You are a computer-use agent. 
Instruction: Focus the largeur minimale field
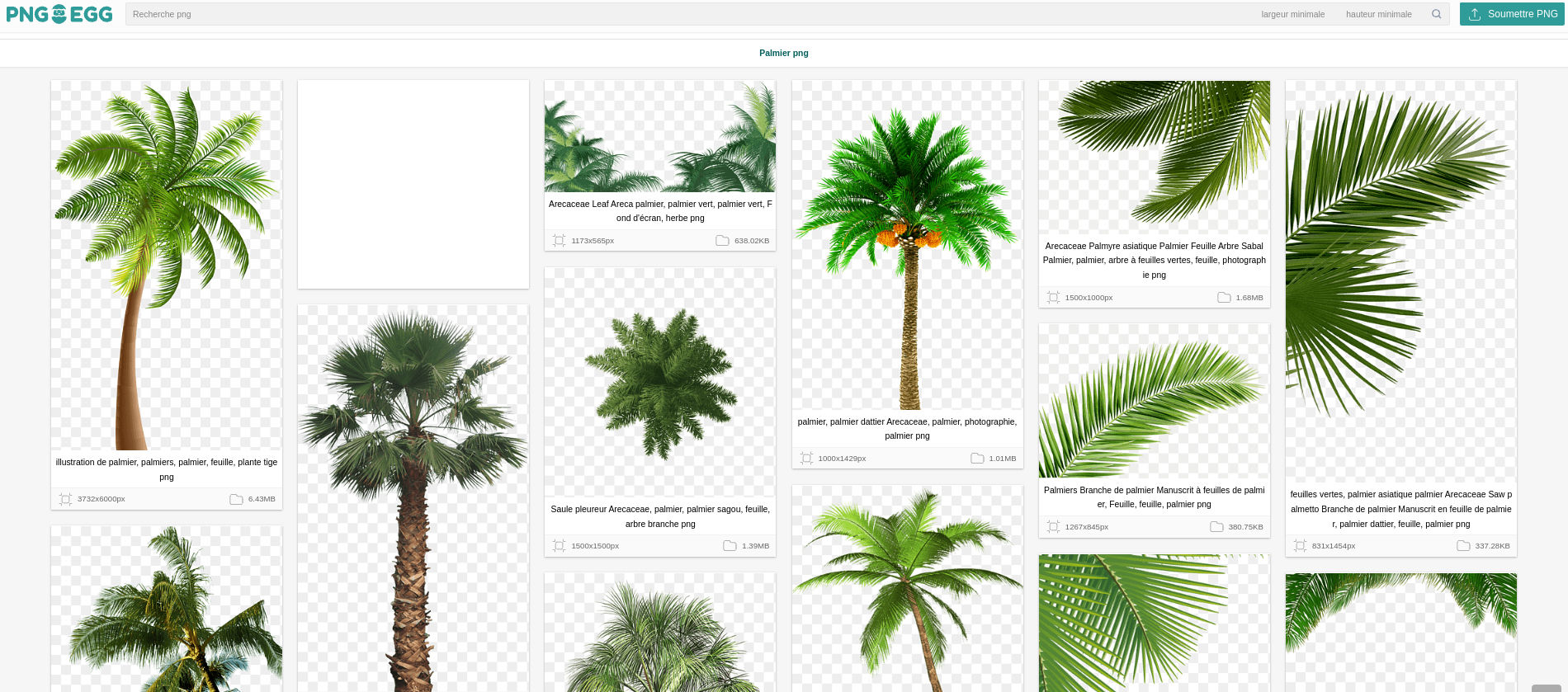click(1292, 14)
